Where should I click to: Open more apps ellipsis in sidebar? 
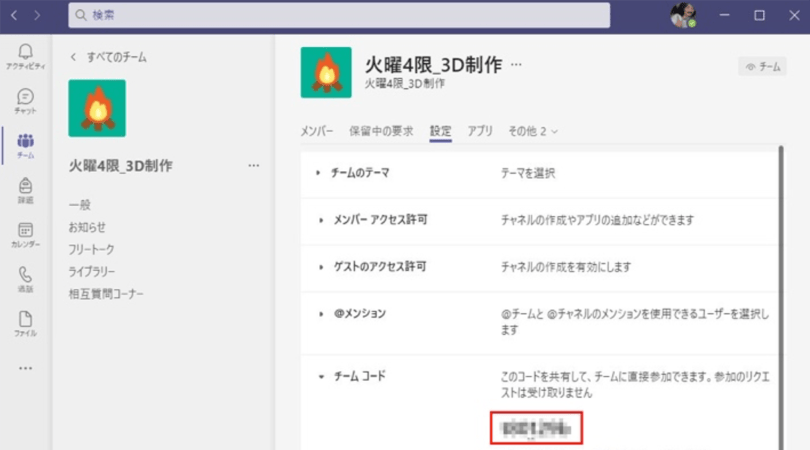(x=25, y=368)
